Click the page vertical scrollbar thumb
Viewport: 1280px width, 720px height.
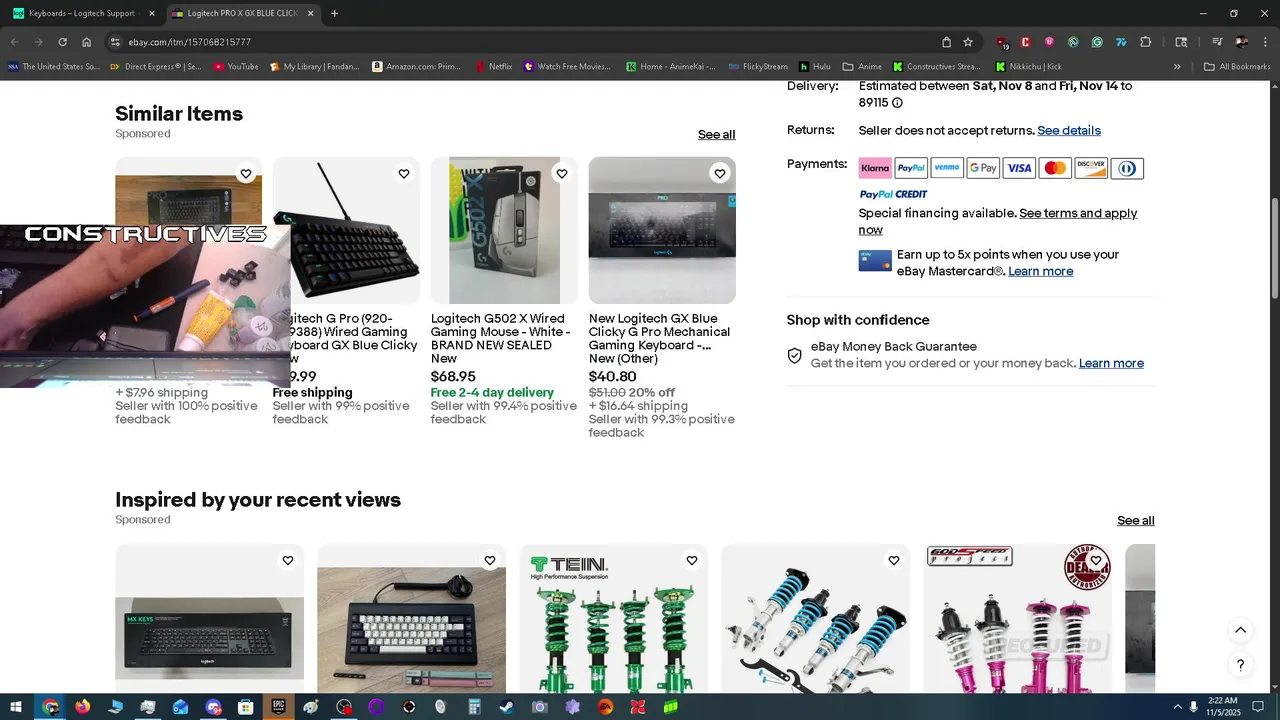point(1274,247)
